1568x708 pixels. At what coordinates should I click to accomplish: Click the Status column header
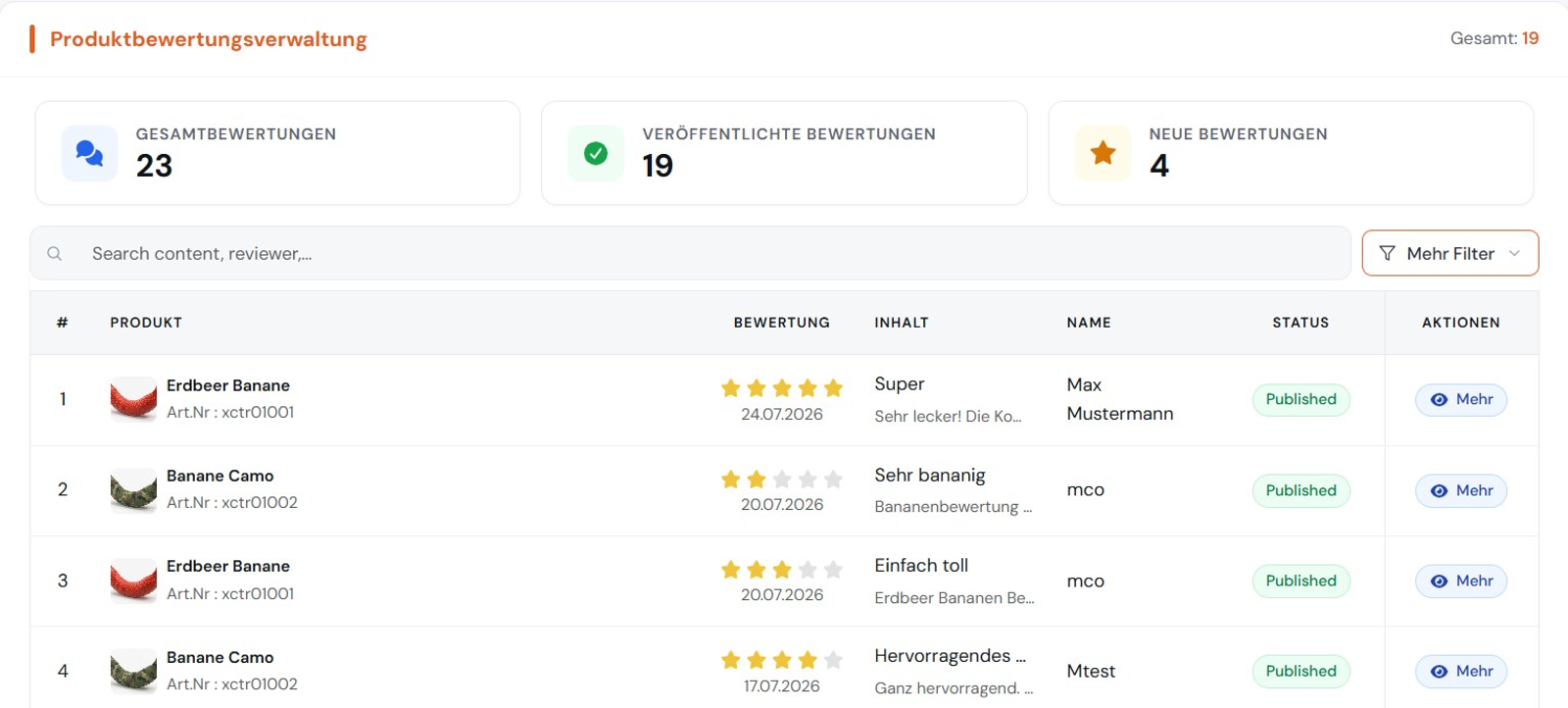[1300, 323]
